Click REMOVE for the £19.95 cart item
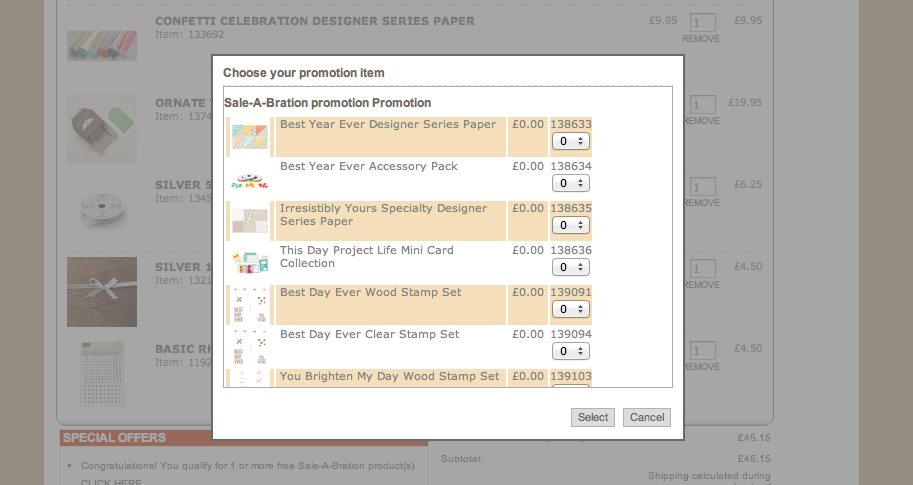913x485 pixels. [702, 121]
